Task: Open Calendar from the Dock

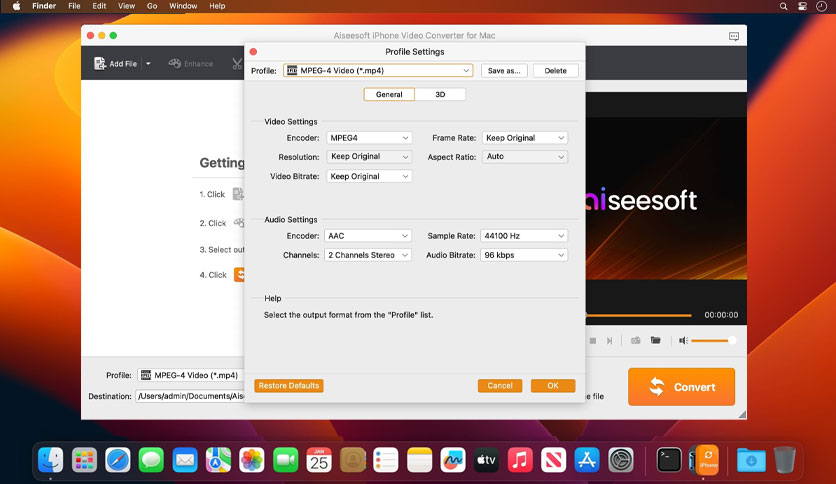Action: pos(319,459)
